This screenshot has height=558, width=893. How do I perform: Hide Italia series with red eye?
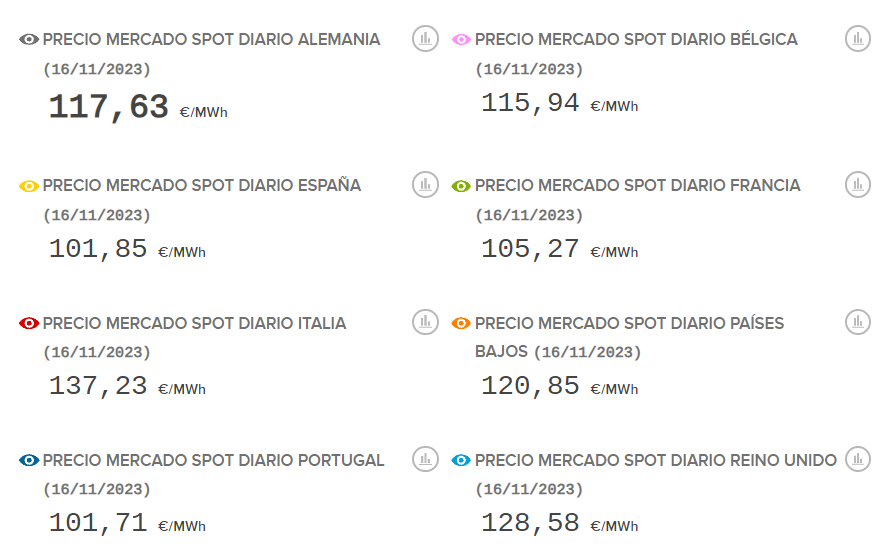pos(29,324)
